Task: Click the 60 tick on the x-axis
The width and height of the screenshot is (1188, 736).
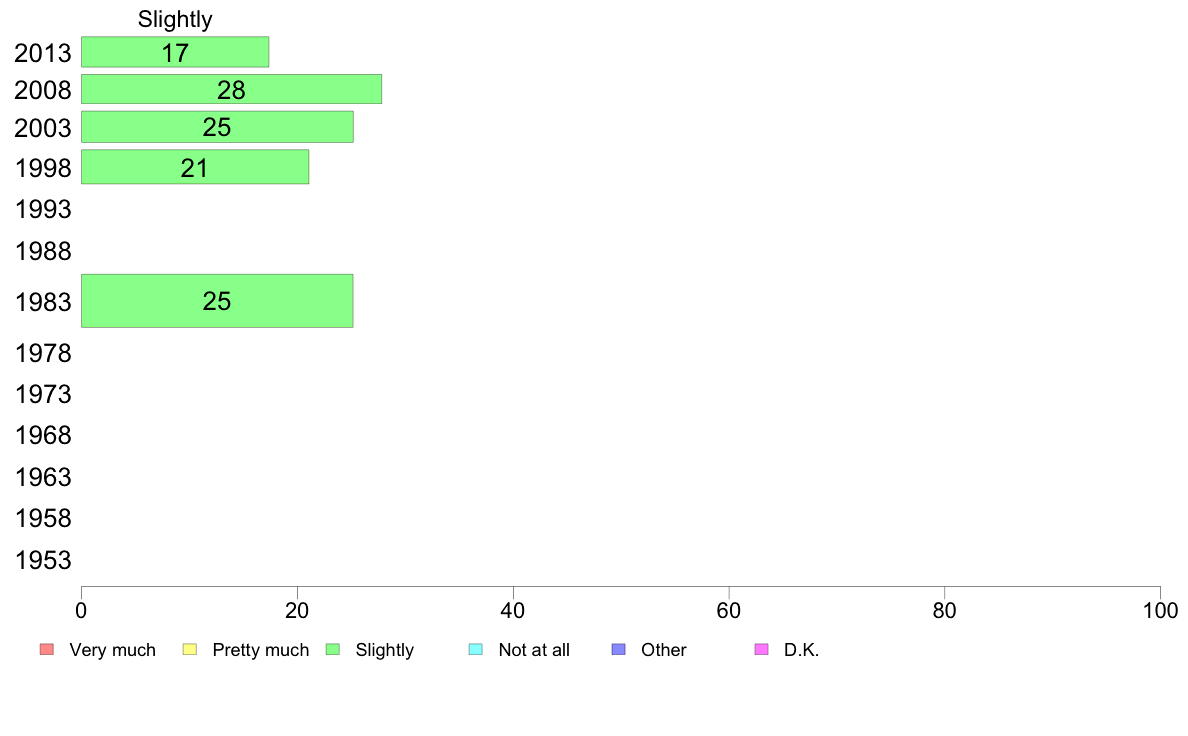Action: click(x=729, y=610)
